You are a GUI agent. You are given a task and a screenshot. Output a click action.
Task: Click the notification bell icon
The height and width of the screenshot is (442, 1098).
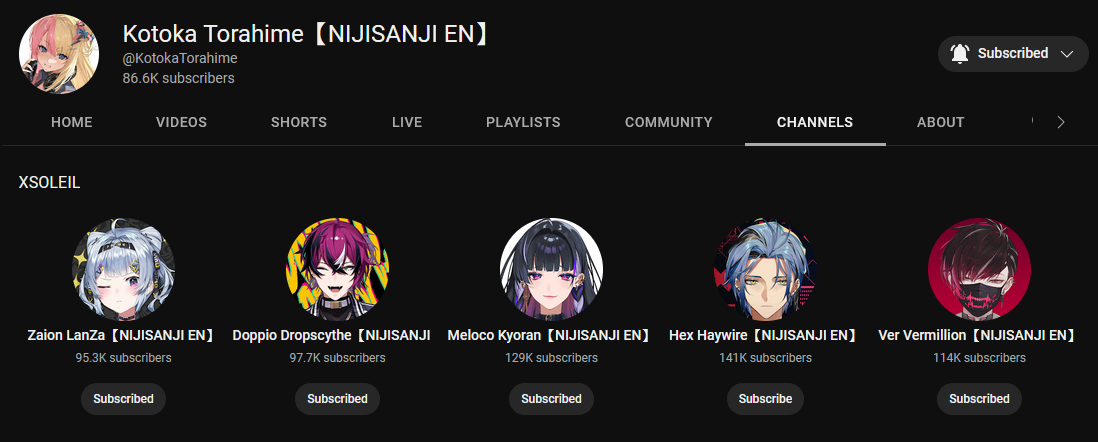(x=959, y=53)
